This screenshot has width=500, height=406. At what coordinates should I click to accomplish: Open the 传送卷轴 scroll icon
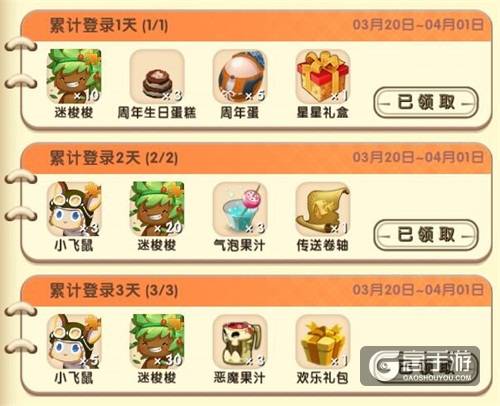[x=323, y=209]
